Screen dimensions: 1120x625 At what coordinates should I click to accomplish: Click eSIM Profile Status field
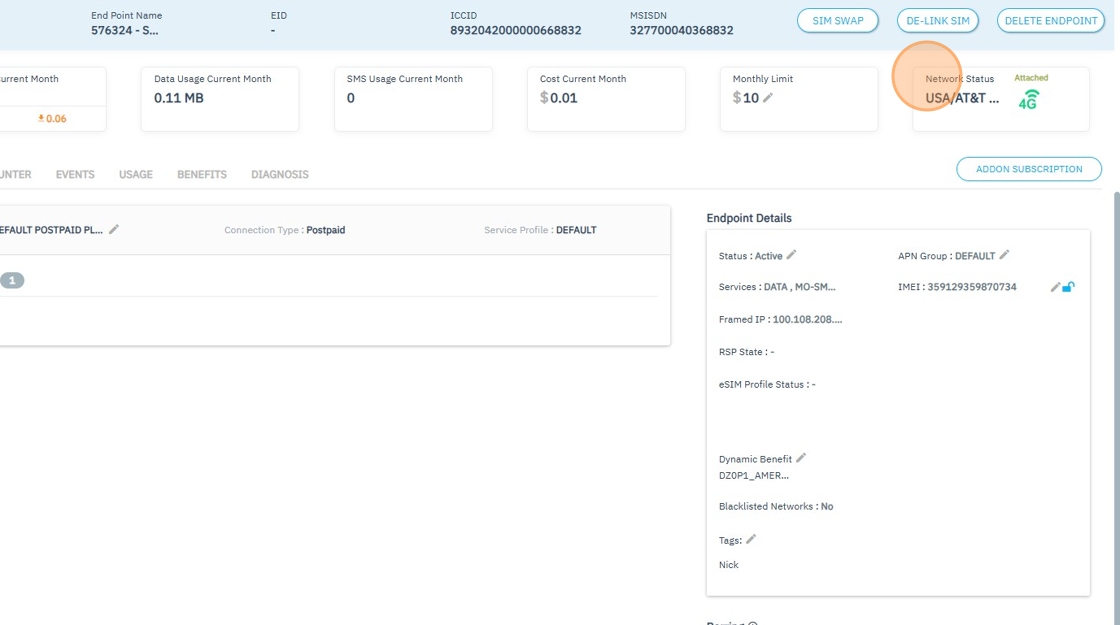pos(767,384)
